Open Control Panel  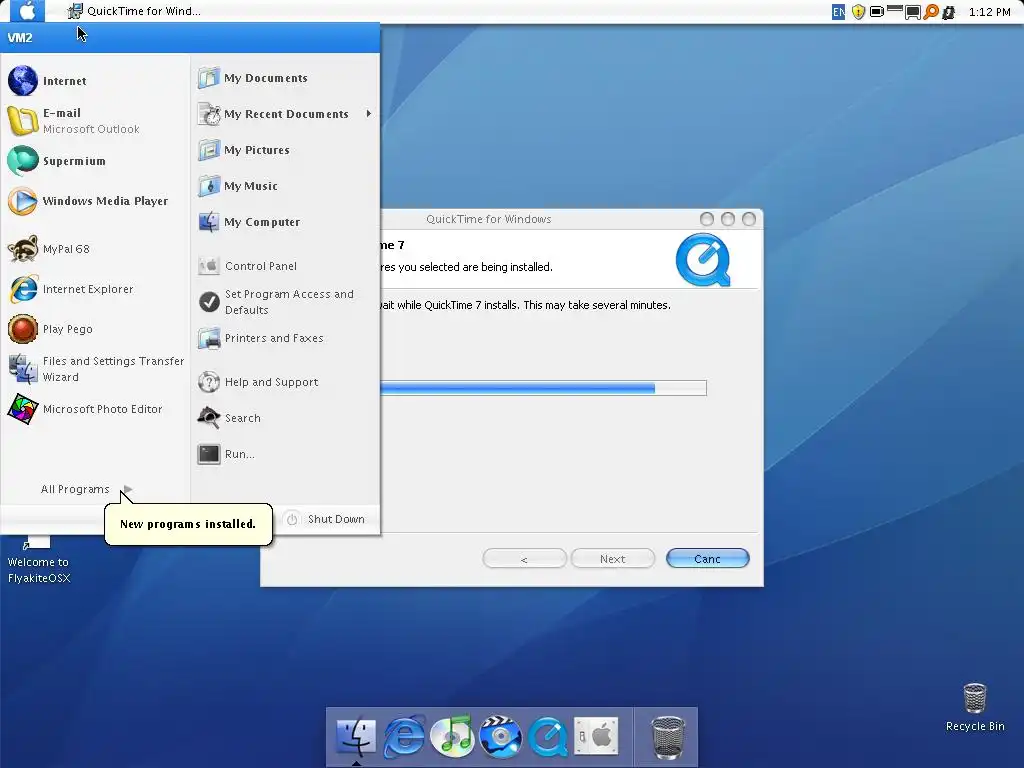click(x=285, y=266)
